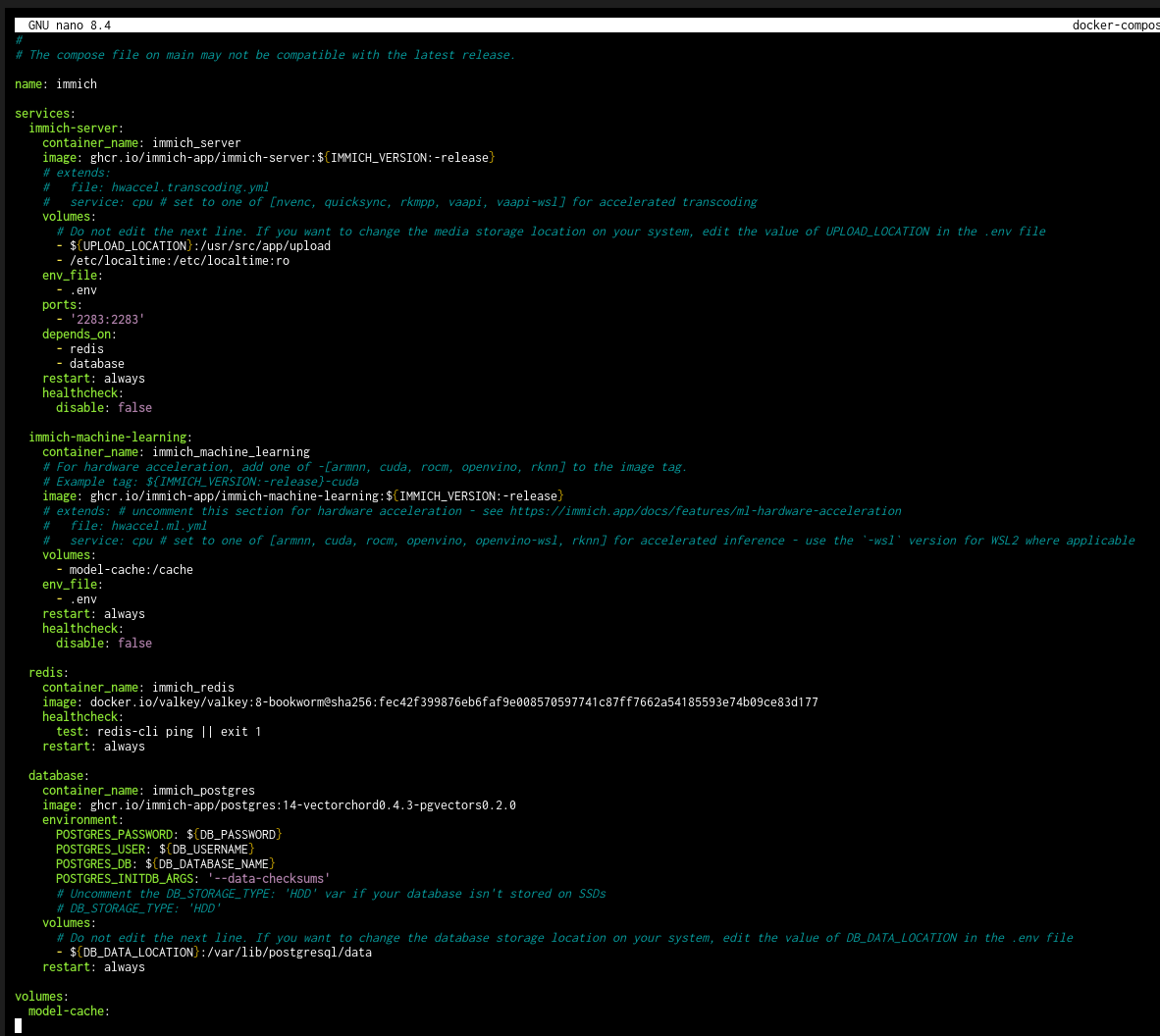Click the comment about compose file compatibility
1160x1036 pixels.
click(x=265, y=55)
